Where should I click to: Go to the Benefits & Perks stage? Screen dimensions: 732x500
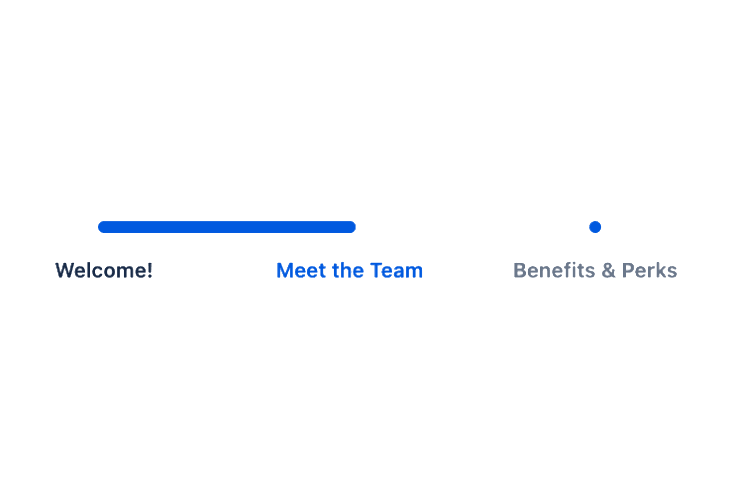coord(595,270)
